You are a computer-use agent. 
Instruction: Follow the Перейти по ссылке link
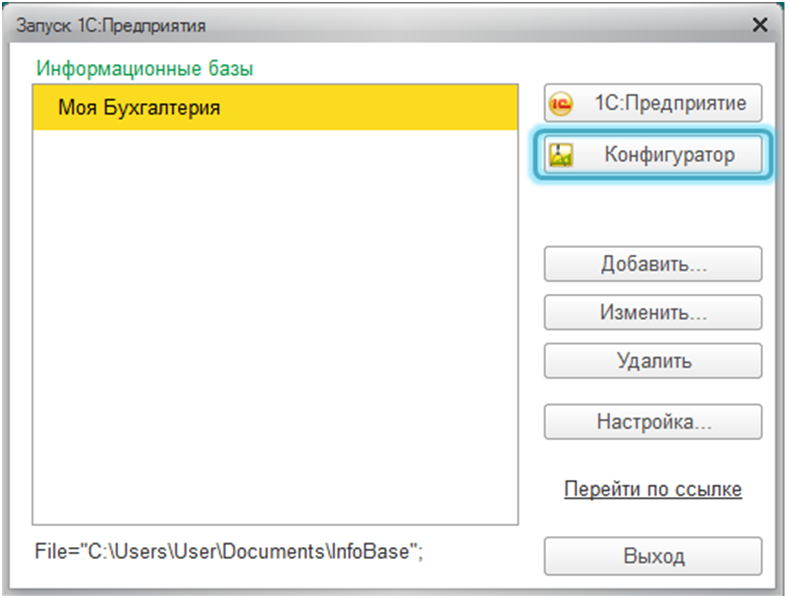pyautogui.click(x=653, y=489)
